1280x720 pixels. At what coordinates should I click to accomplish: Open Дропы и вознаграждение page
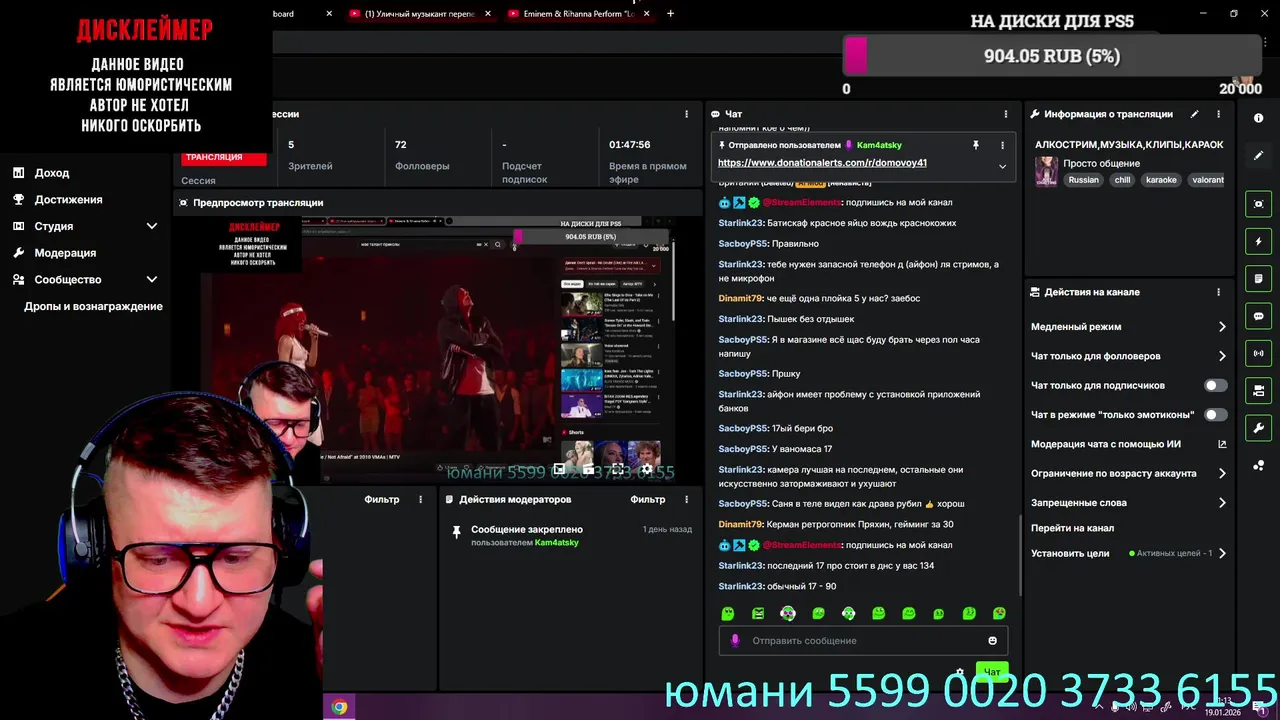pyautogui.click(x=93, y=306)
